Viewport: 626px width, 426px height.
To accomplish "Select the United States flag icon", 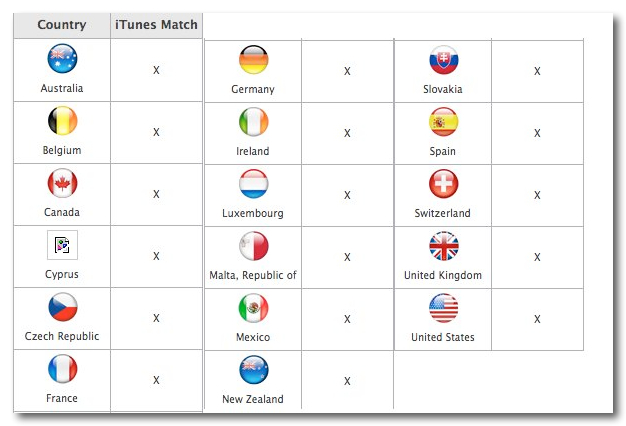I will (x=444, y=308).
